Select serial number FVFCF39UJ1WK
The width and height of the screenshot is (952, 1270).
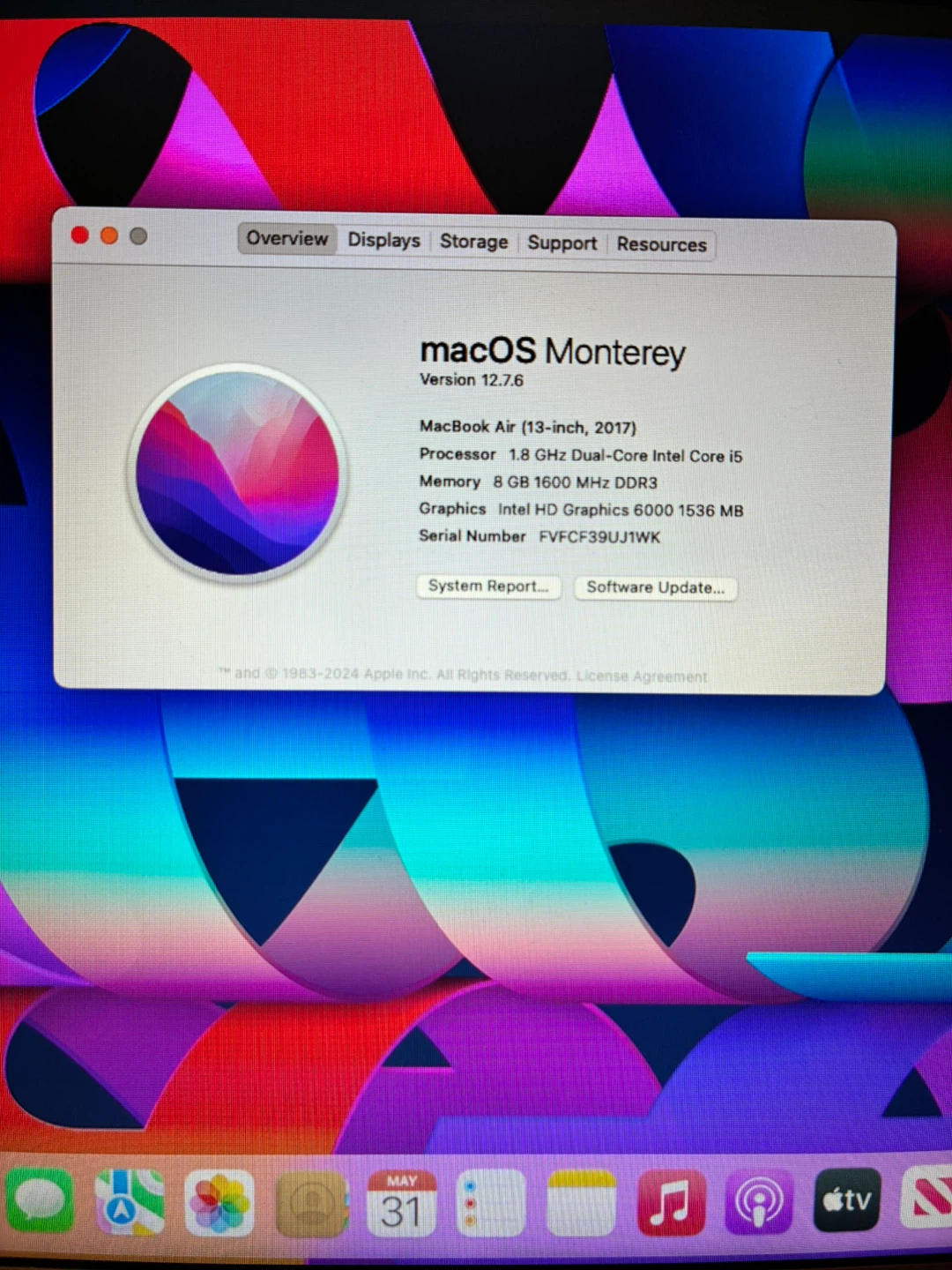(599, 537)
